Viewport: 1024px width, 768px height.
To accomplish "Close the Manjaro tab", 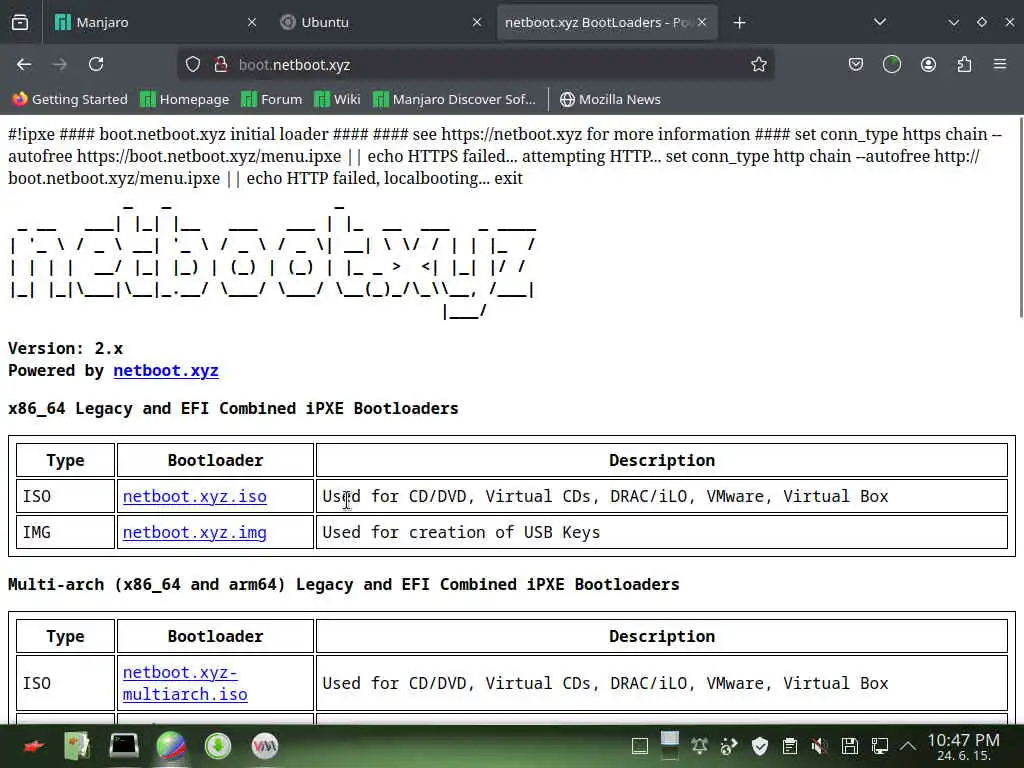I will click(251, 23).
